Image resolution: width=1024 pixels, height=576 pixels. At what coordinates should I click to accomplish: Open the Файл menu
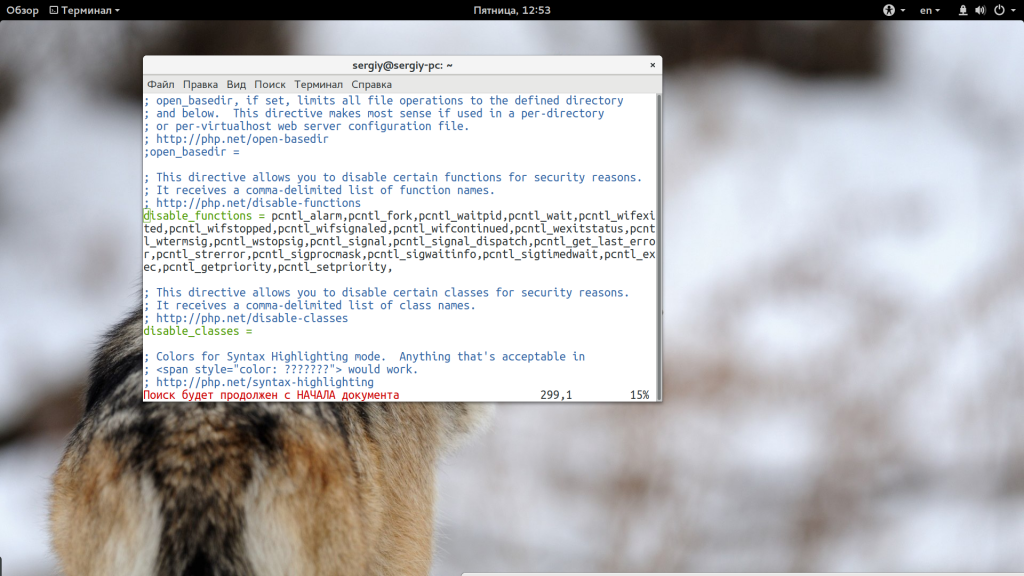(160, 85)
